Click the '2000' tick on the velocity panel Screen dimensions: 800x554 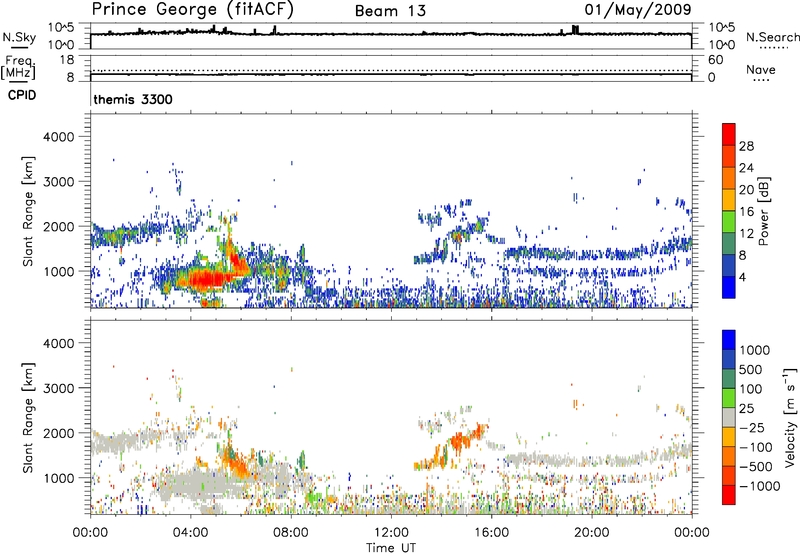(x=58, y=433)
